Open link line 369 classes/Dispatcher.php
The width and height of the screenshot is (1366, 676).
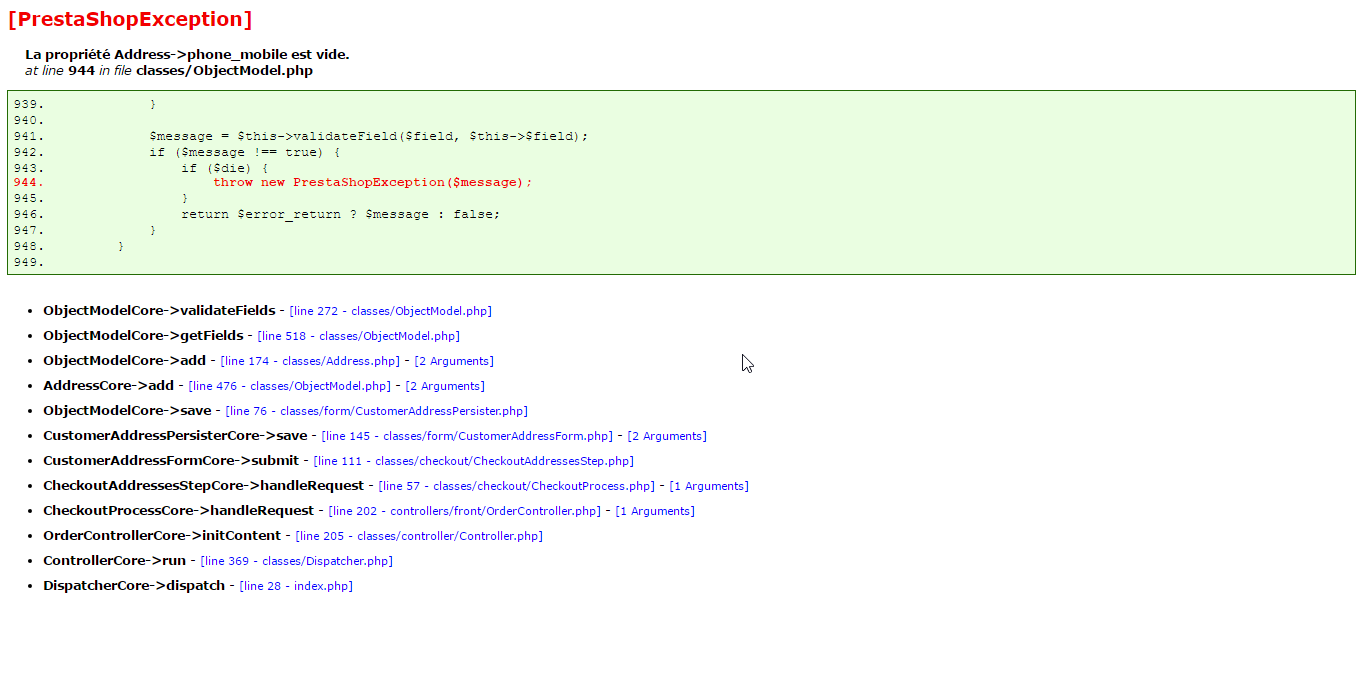(x=297, y=561)
